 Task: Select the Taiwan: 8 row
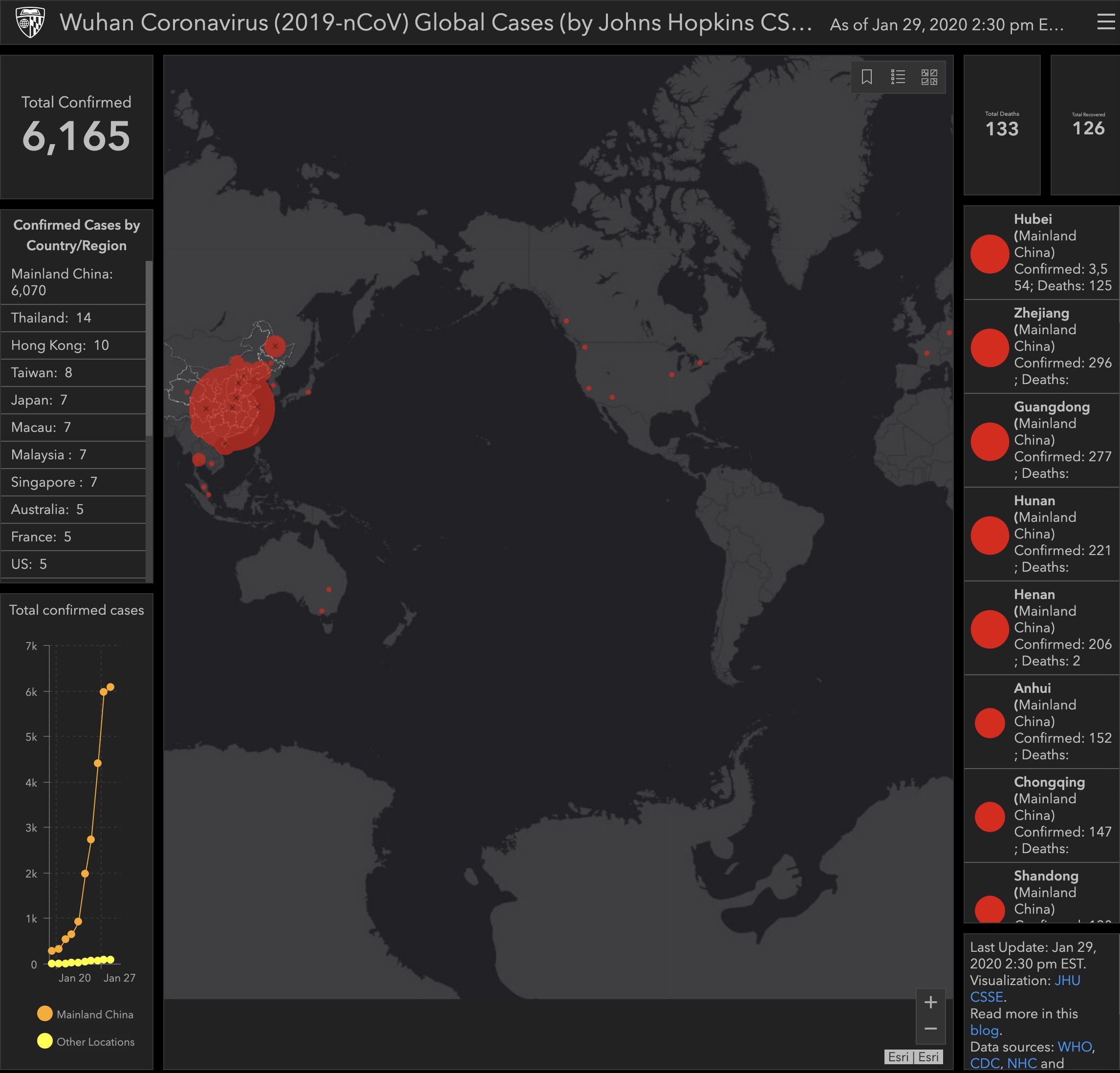coord(73,372)
